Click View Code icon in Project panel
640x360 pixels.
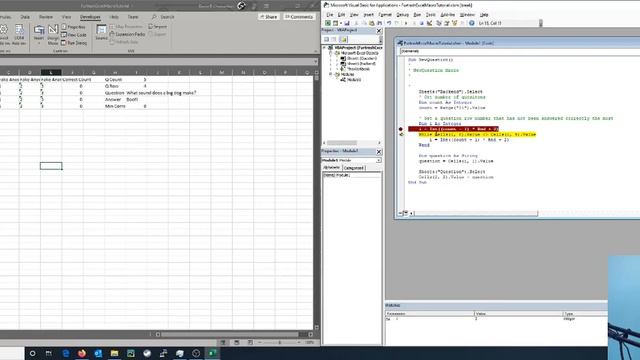coord(326,40)
